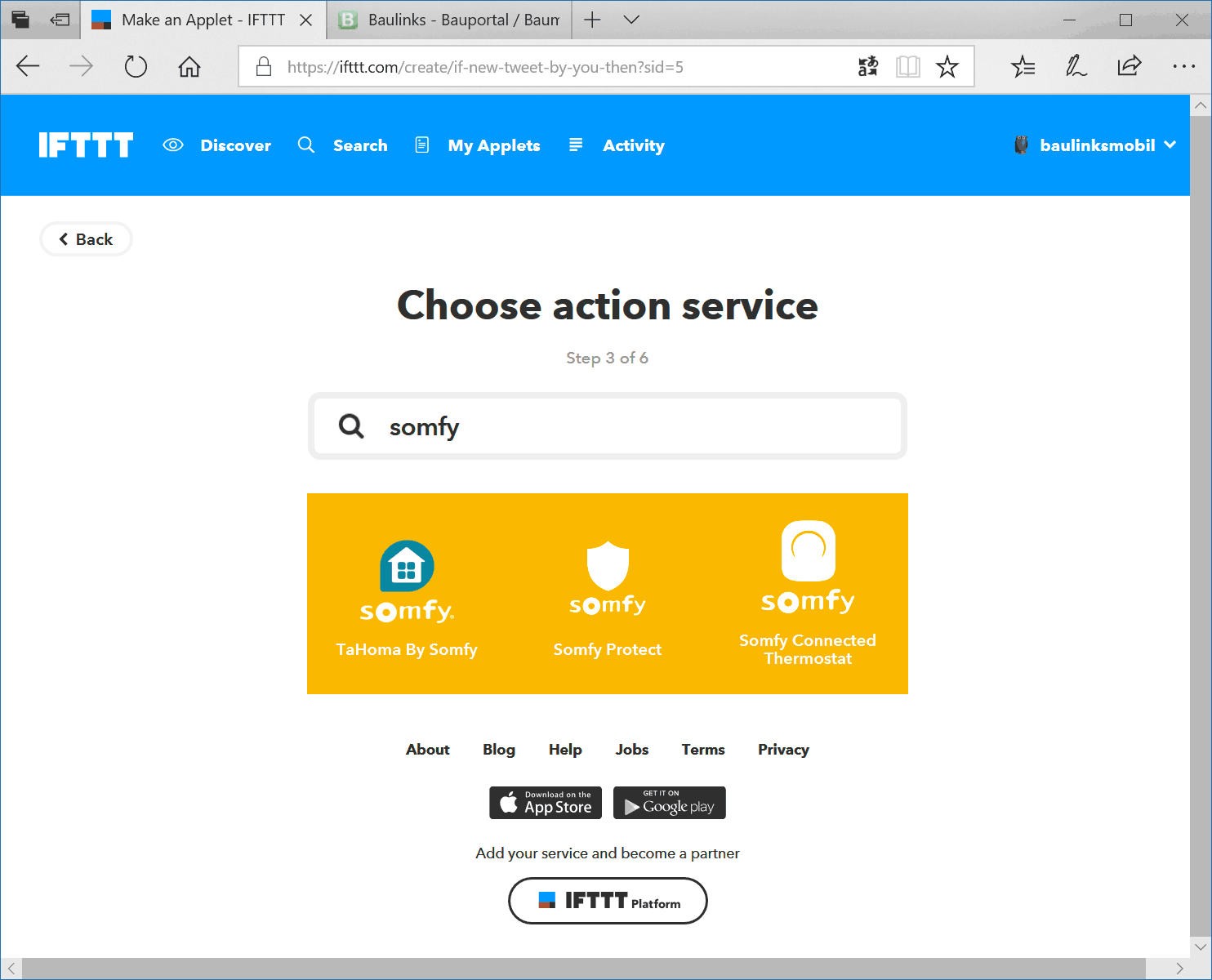Go to the browser home page icon
The height and width of the screenshot is (980, 1212).
[189, 66]
